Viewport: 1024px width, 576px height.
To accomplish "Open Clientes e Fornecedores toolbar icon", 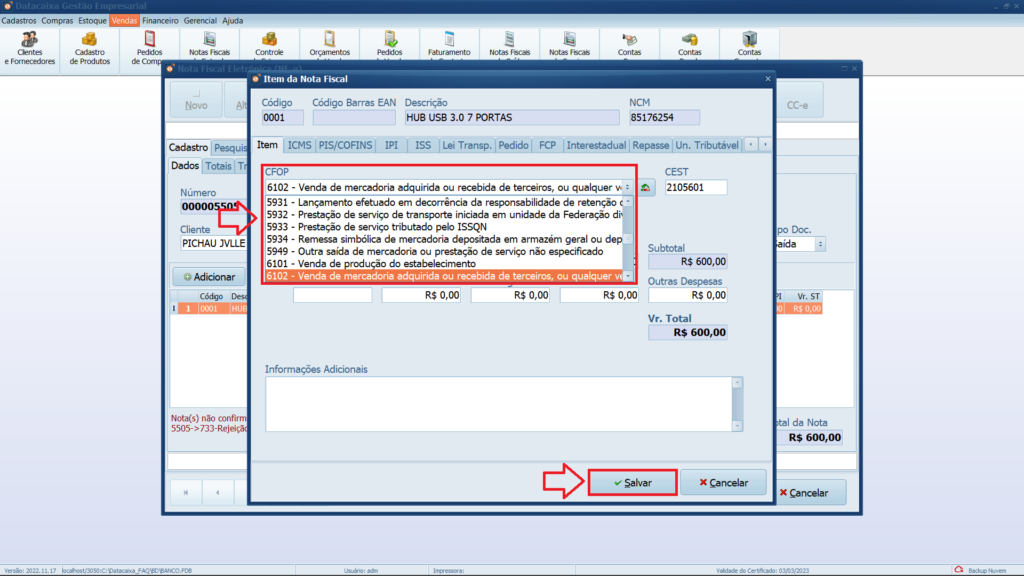I will point(30,46).
